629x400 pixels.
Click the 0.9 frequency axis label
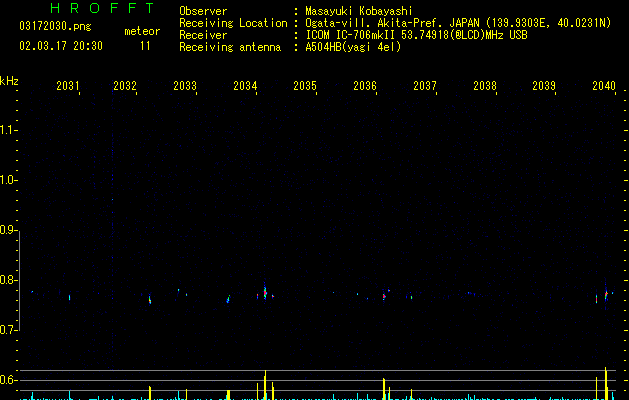pyautogui.click(x=8, y=230)
